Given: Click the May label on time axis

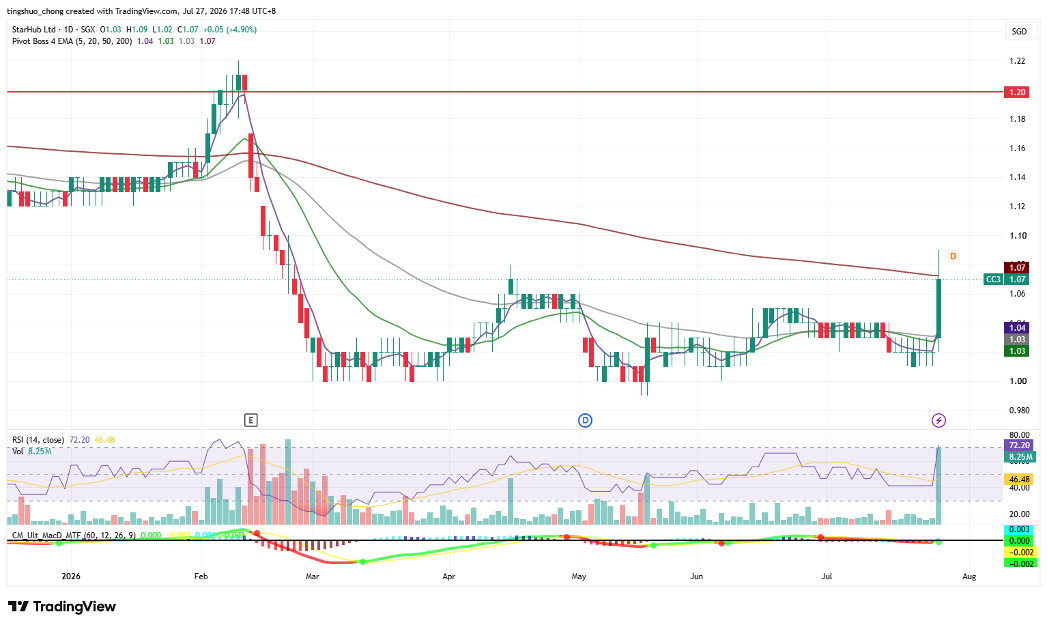Looking at the screenshot, I should (x=579, y=576).
